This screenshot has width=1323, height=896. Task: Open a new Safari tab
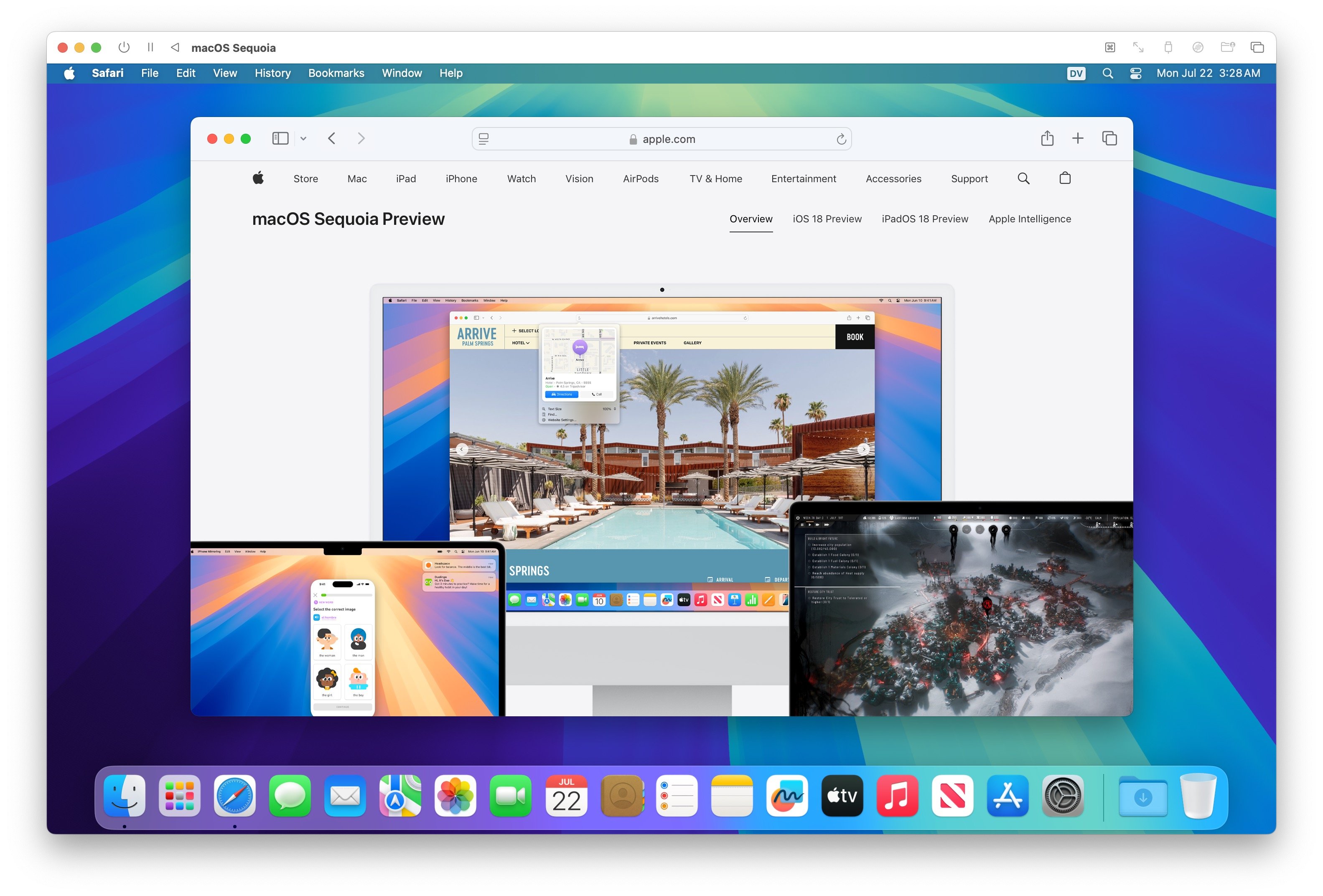point(1078,138)
